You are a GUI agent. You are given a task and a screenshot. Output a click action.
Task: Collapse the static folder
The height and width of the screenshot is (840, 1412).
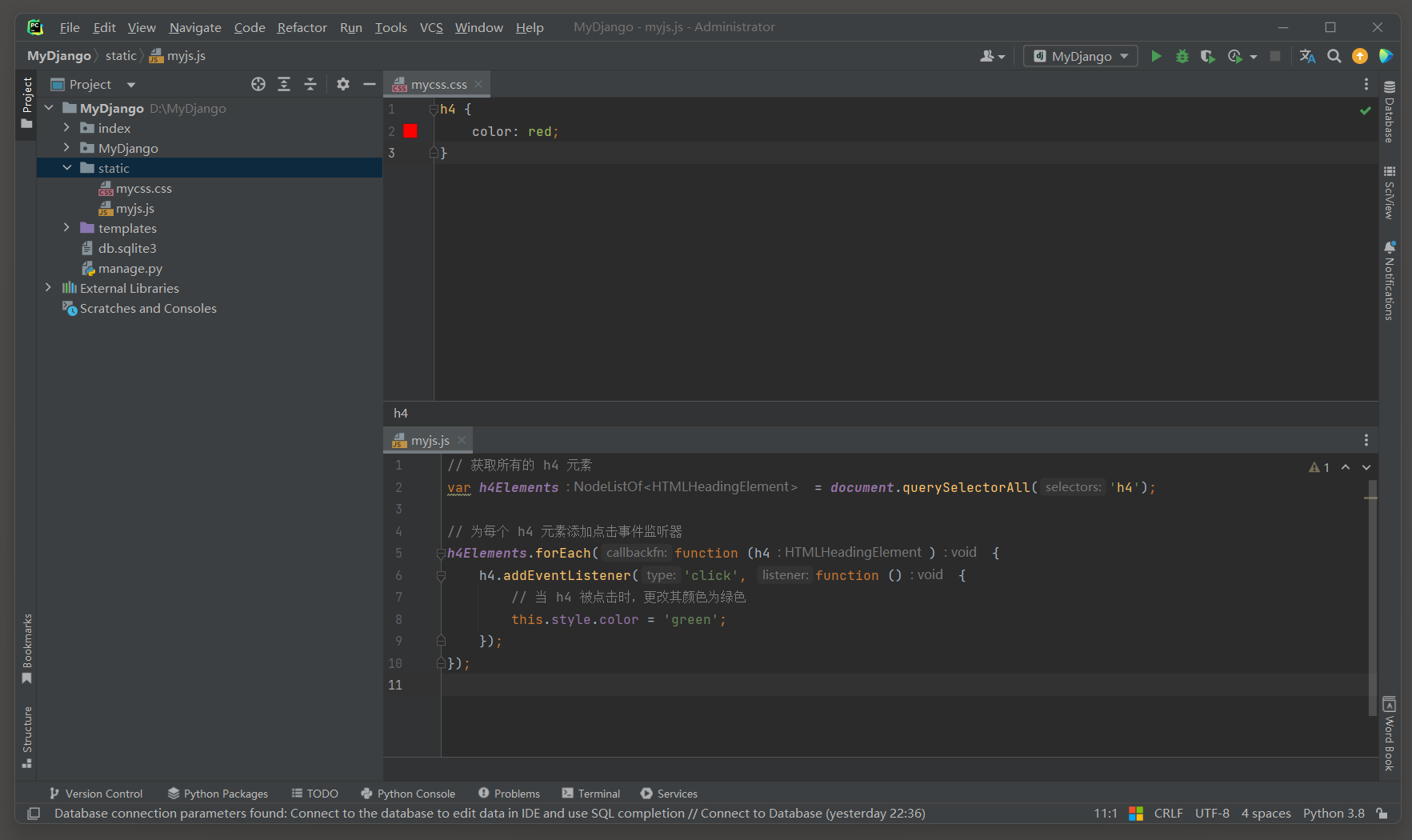coord(66,168)
